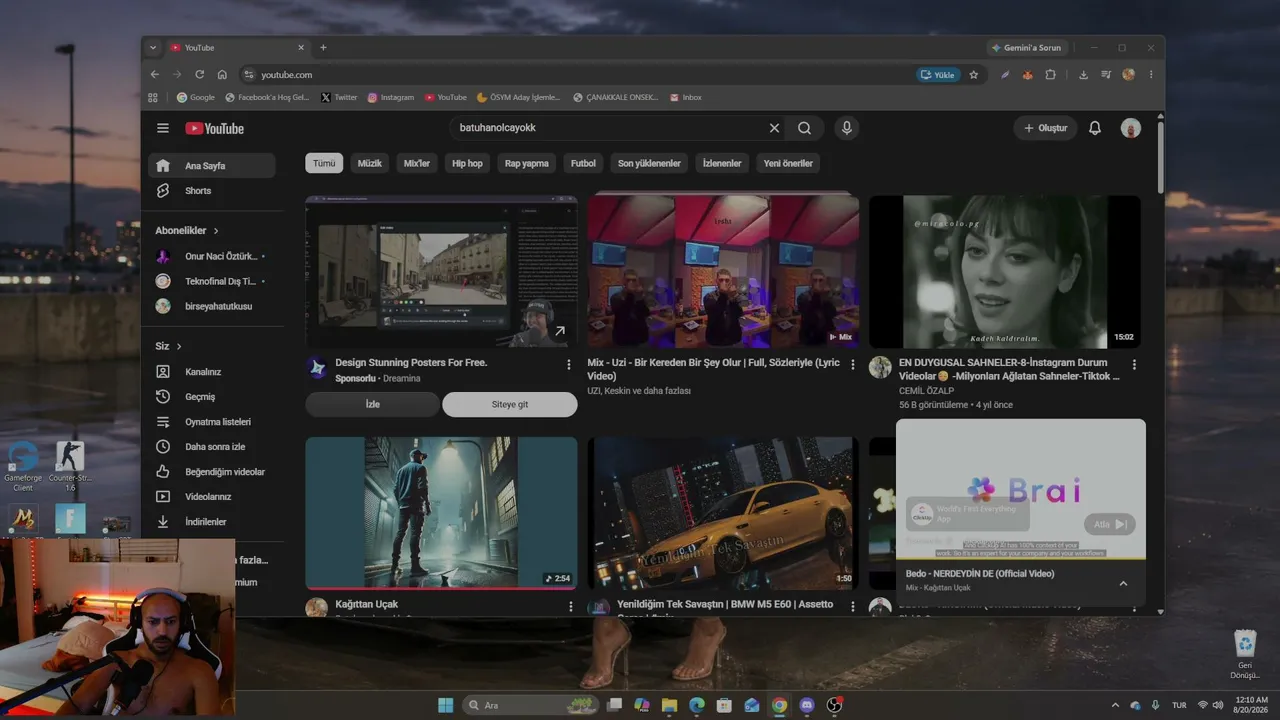This screenshot has height=720, width=1280.
Task: Open the Yenildiğim Tek Savaştın BMW thumbnail
Action: tap(723, 513)
